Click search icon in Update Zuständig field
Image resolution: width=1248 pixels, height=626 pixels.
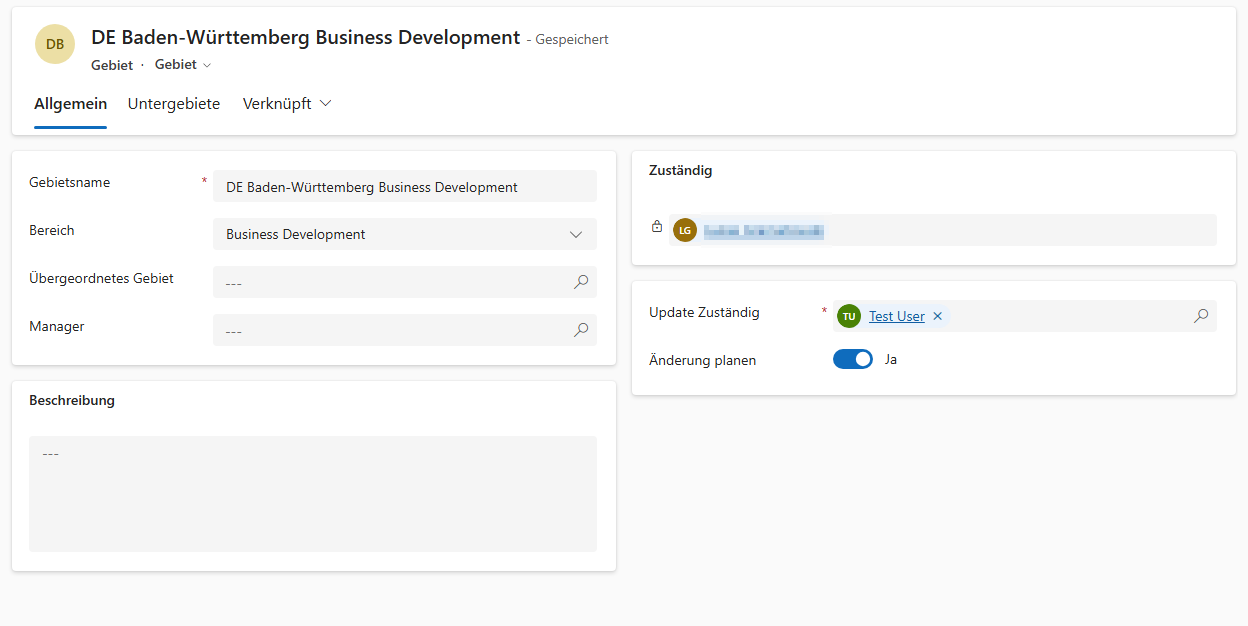coord(1201,316)
